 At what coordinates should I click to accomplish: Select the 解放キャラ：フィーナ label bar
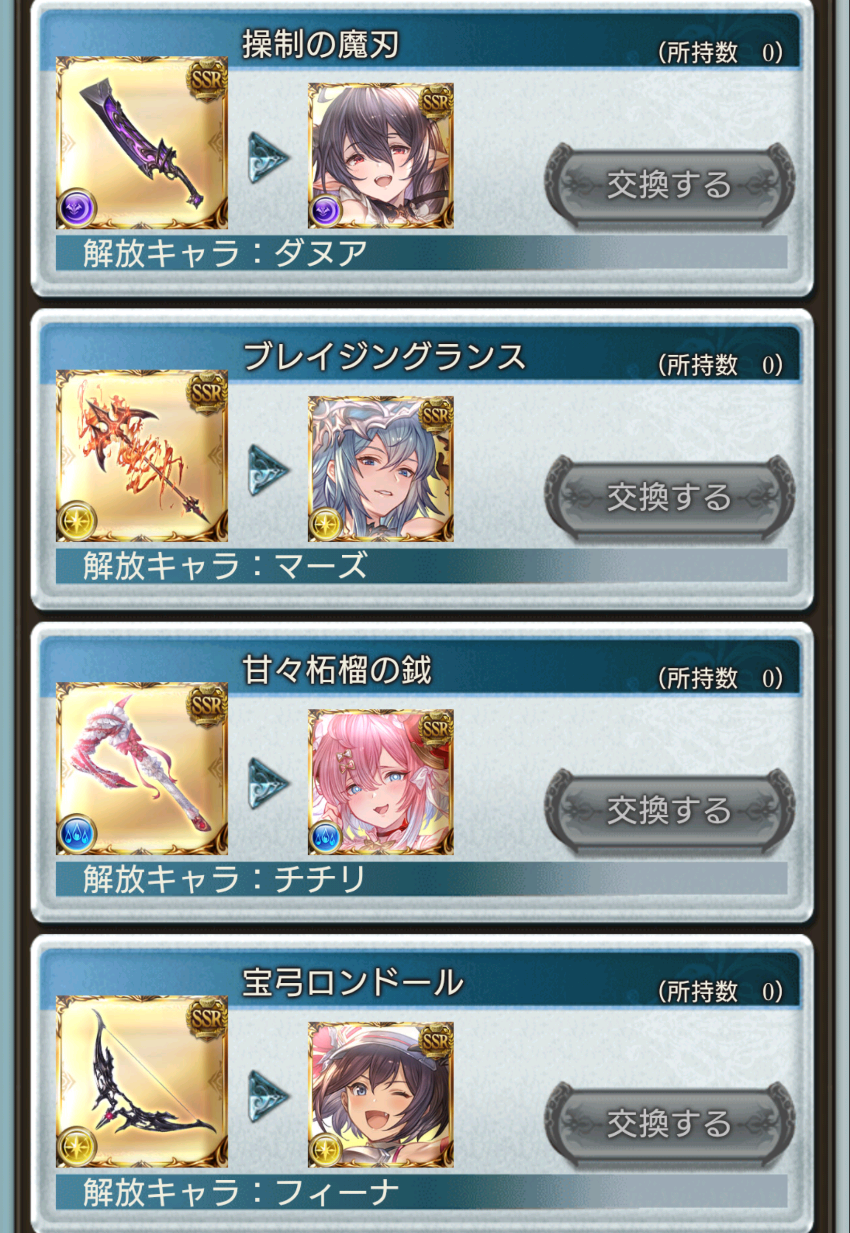tap(421, 1192)
